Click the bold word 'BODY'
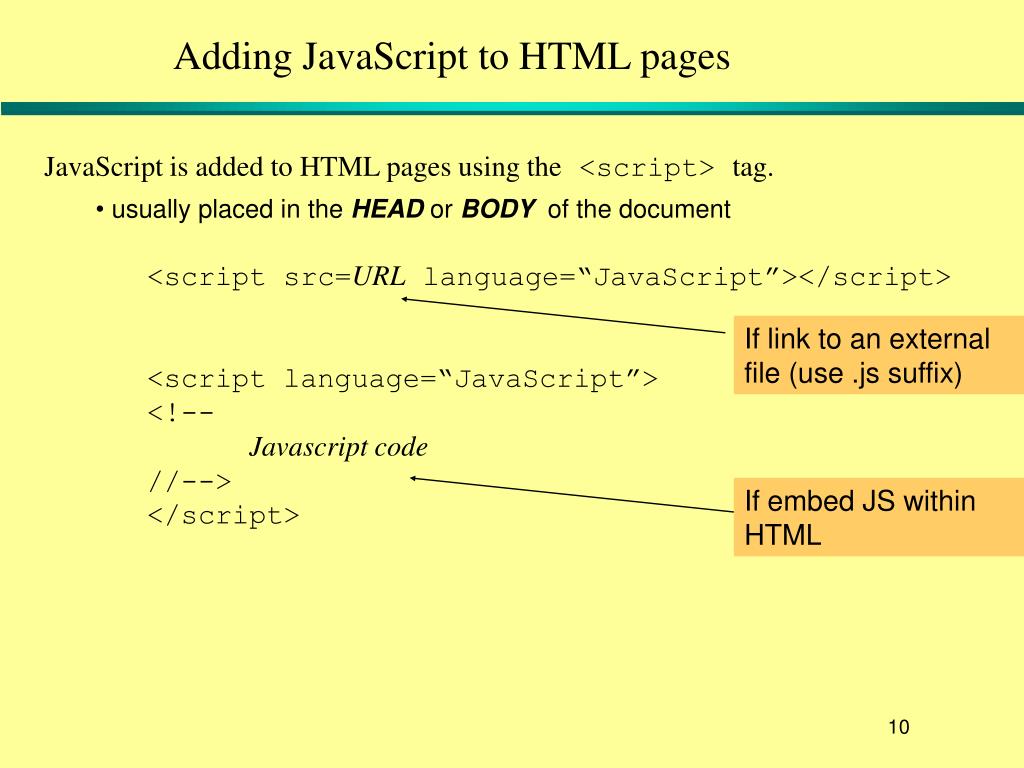This screenshot has width=1024, height=768. pyautogui.click(x=498, y=209)
